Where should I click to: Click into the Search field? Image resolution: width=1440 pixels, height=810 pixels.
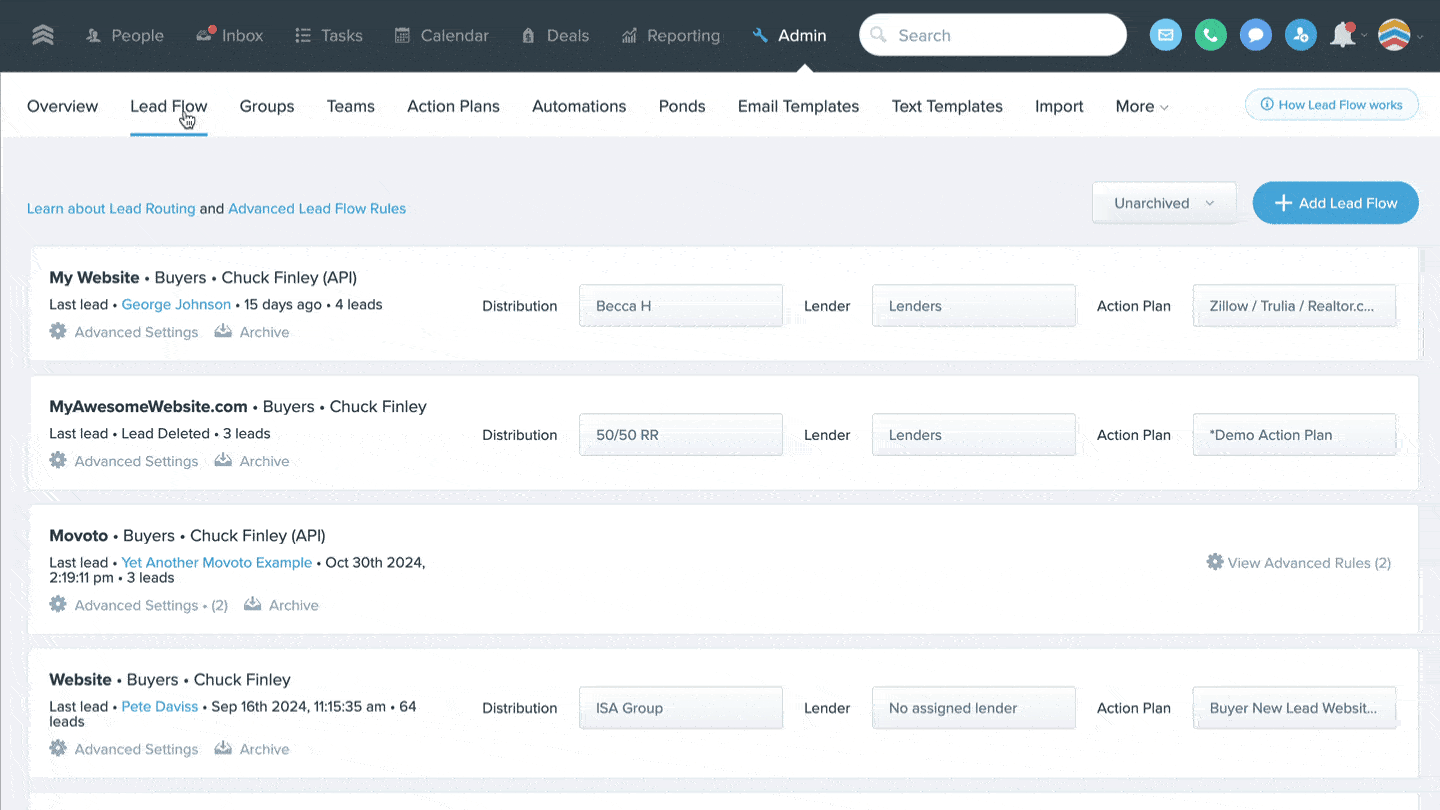(1000, 36)
